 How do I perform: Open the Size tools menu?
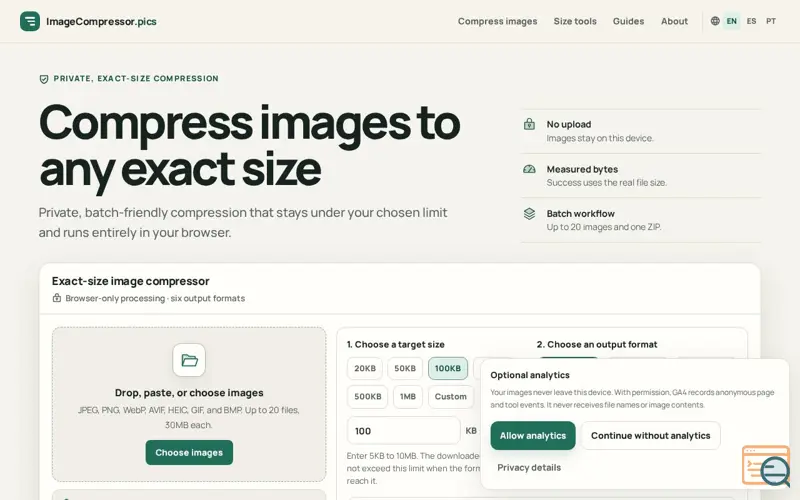(575, 21)
